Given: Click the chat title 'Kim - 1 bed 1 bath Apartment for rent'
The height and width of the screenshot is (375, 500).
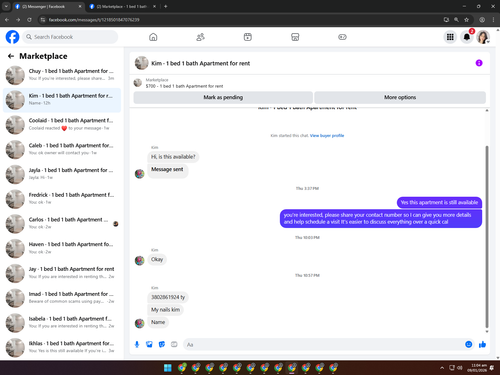Looking at the screenshot, I should point(201,63).
